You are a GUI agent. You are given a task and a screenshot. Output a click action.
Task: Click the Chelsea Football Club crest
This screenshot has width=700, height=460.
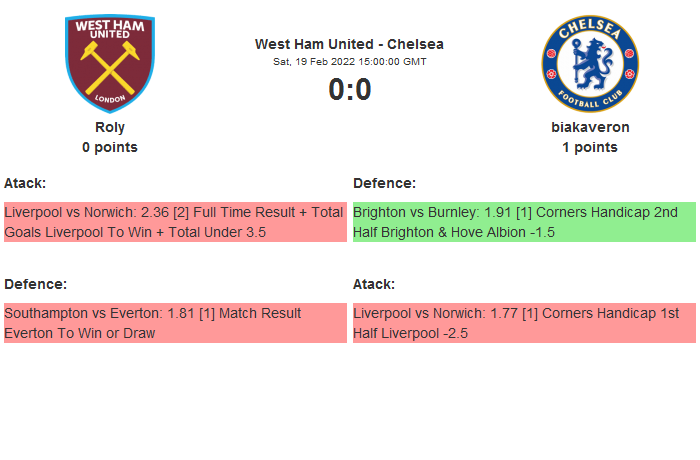[590, 63]
